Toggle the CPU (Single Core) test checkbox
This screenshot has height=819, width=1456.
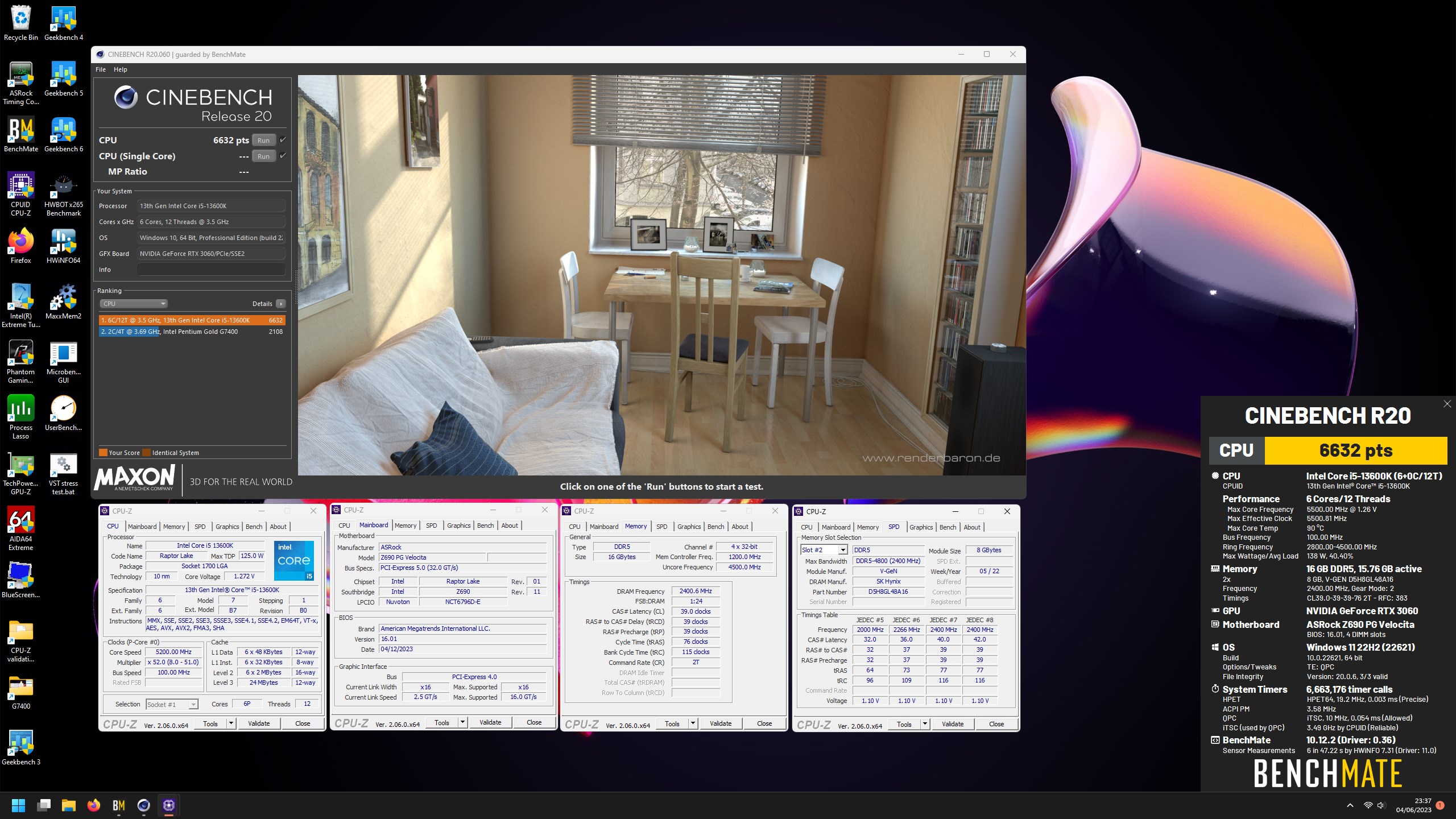(x=283, y=155)
